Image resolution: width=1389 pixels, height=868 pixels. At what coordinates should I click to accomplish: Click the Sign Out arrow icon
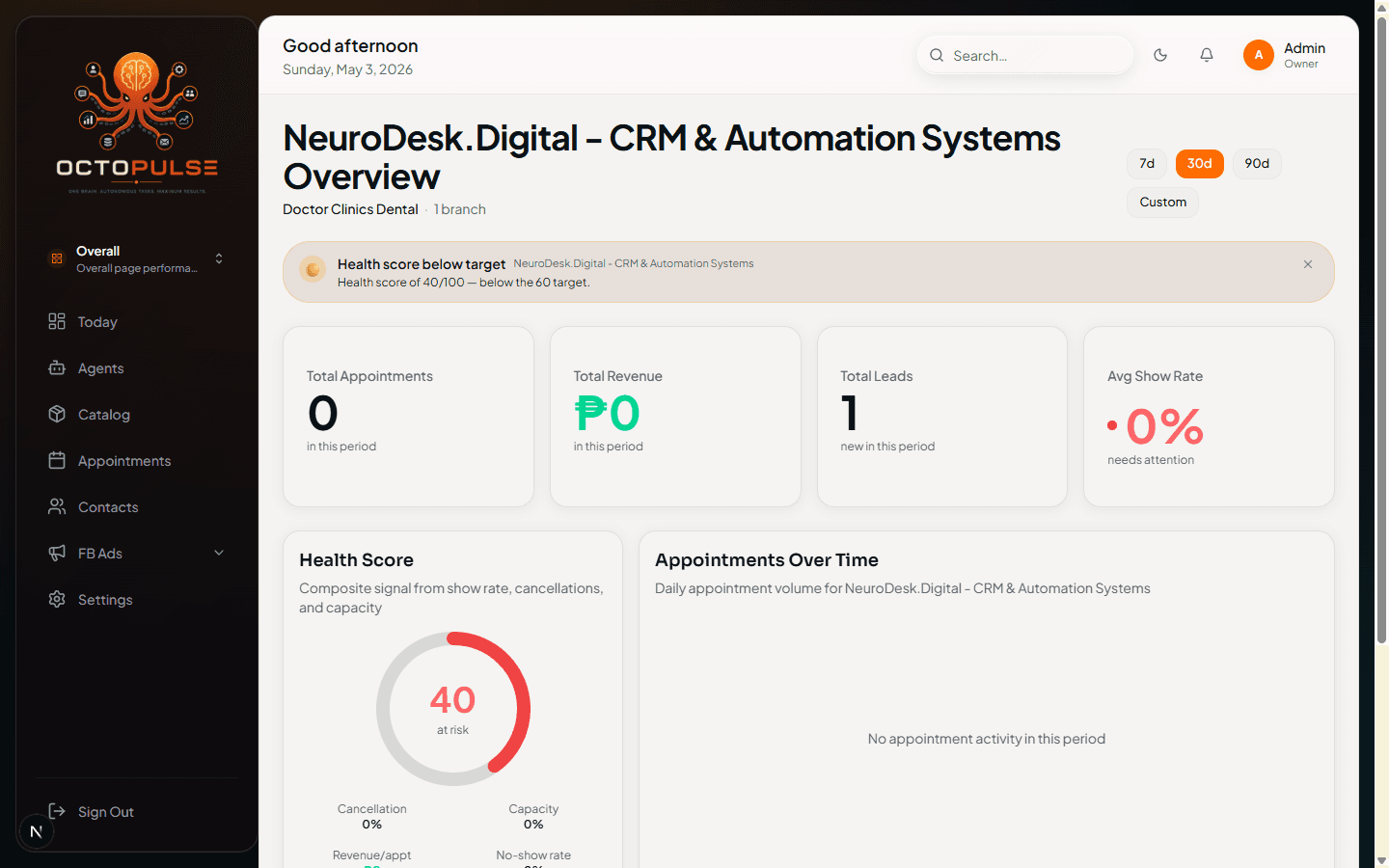[57, 811]
